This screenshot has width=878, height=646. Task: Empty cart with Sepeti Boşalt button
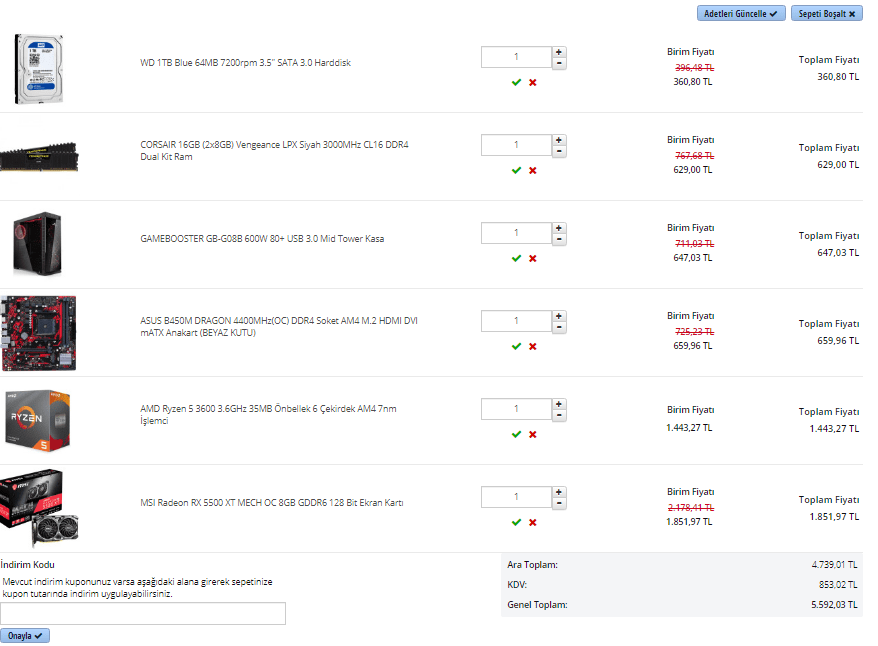tap(826, 14)
